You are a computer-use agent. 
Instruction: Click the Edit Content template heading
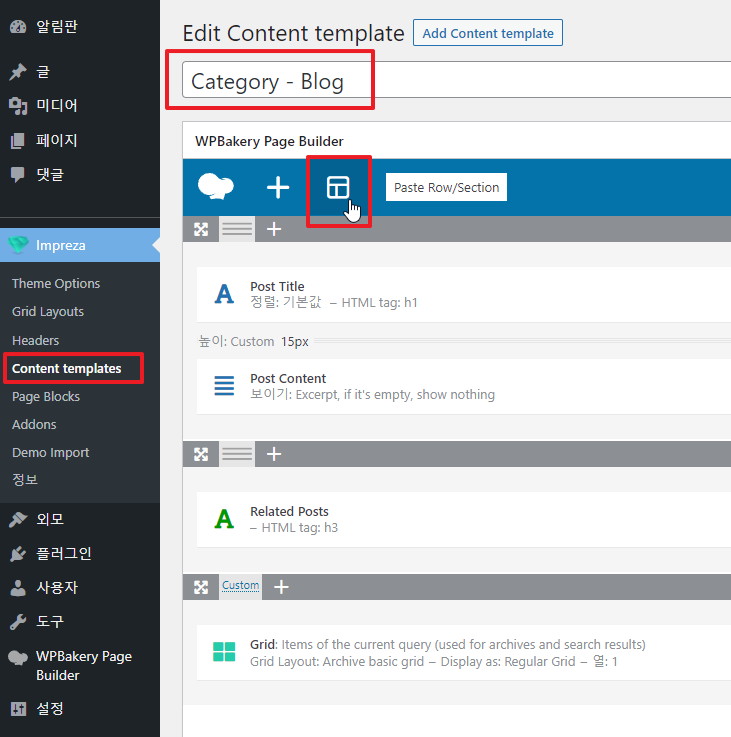tap(293, 33)
